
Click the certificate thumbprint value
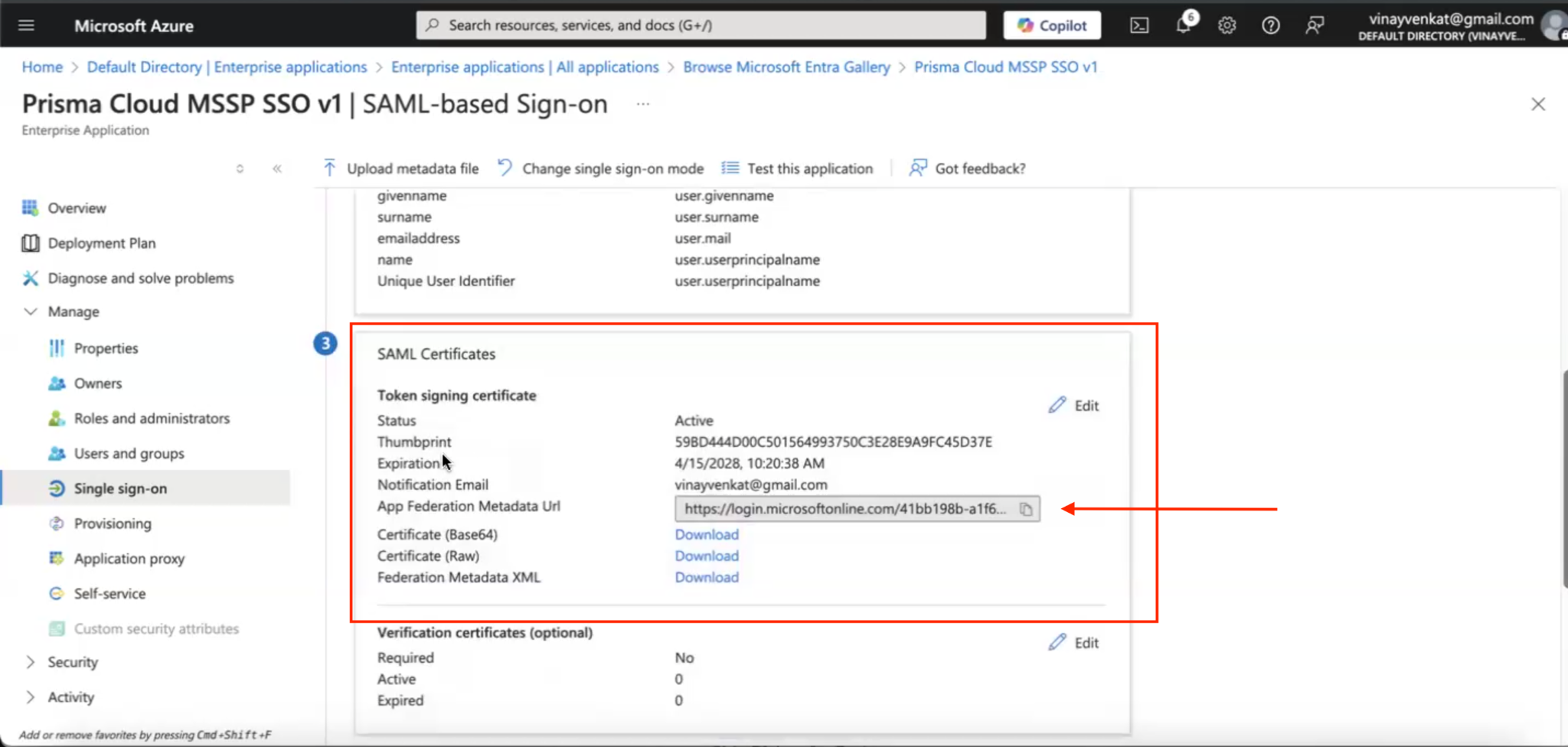(833, 442)
